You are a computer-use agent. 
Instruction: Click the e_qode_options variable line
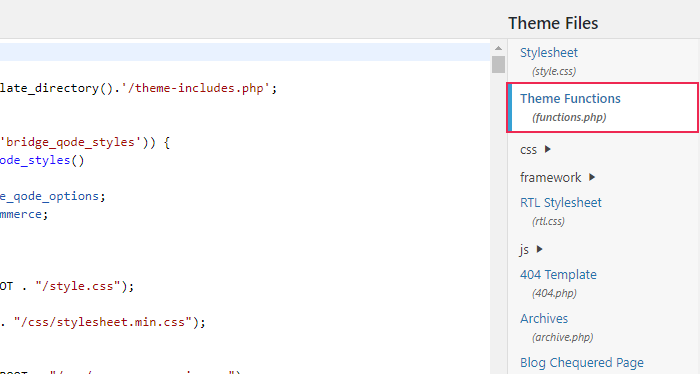53,196
